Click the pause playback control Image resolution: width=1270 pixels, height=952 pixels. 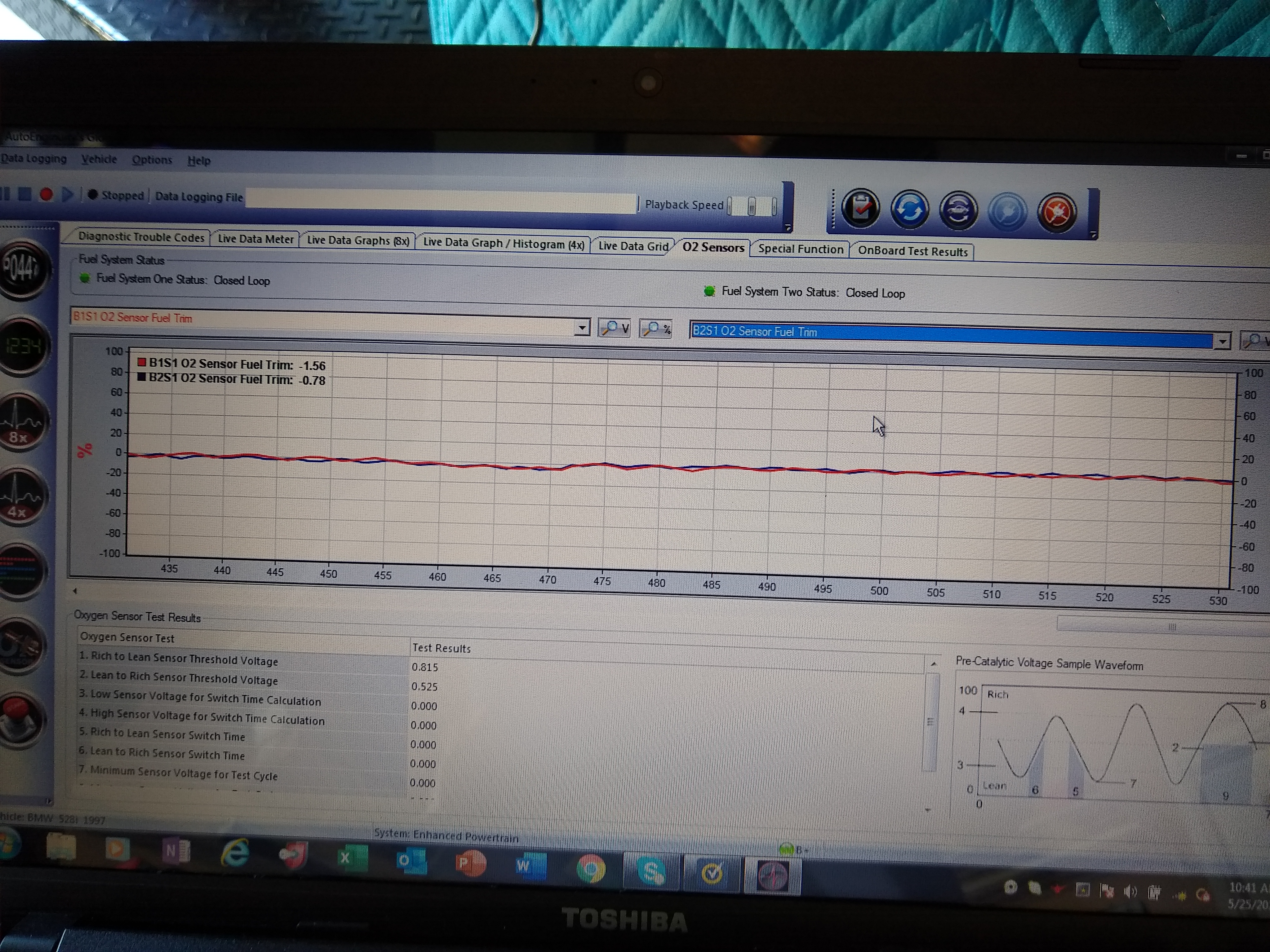[x=5, y=194]
